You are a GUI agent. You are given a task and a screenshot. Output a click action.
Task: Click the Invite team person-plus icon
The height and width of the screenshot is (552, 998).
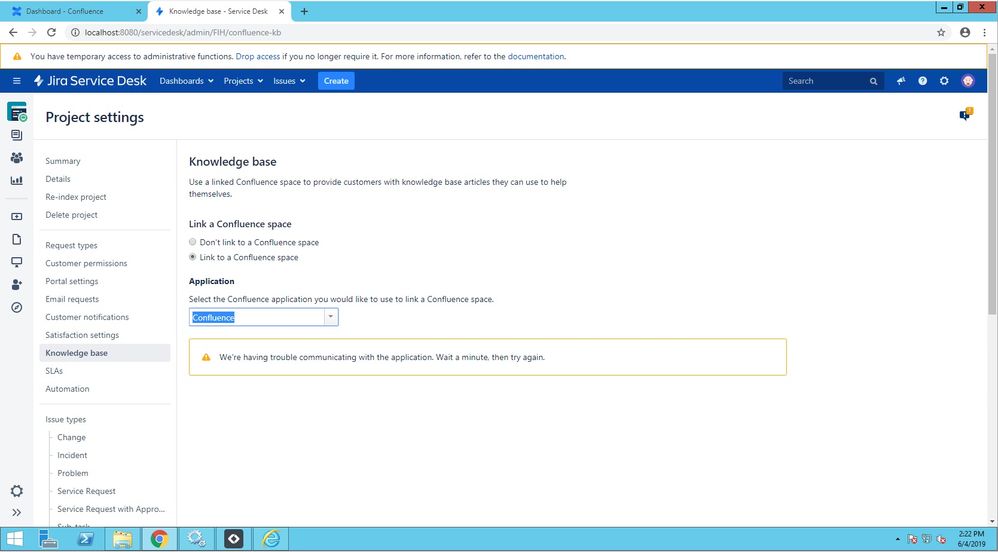tap(17, 285)
